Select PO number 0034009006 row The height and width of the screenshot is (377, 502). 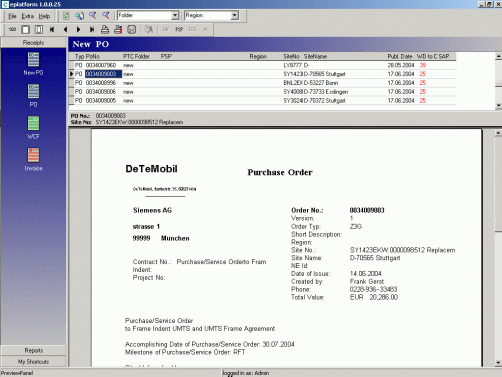263,92
